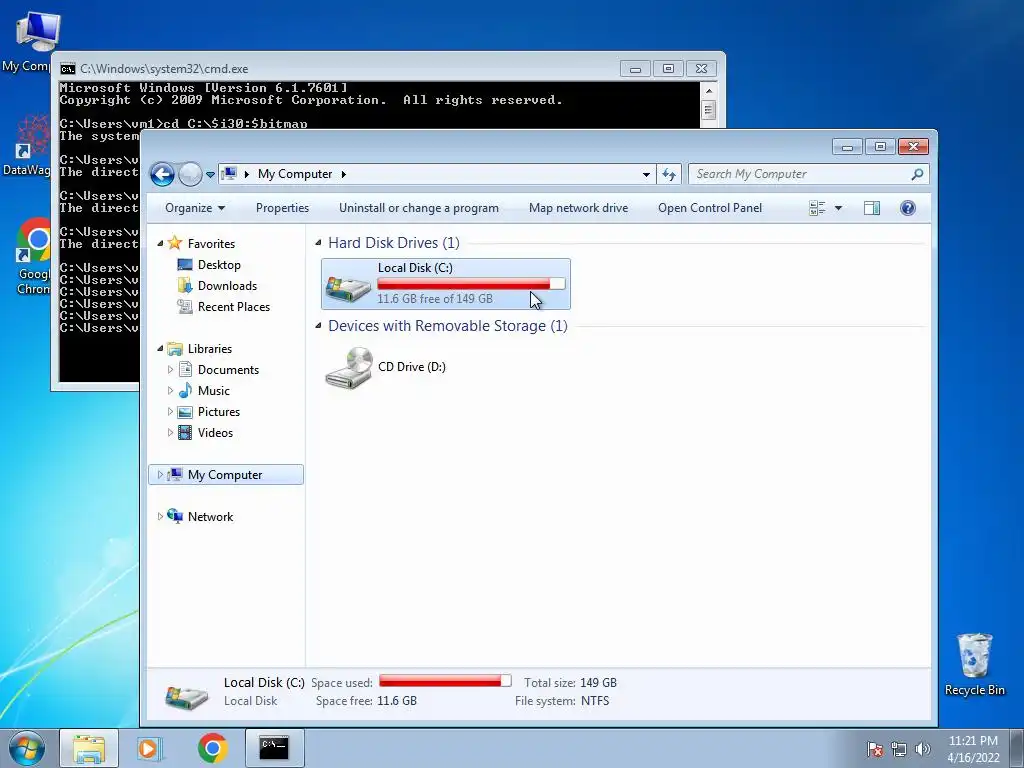Screen dimensions: 1024x768
Task: Click the Search My Computer field
Action: [808, 174]
